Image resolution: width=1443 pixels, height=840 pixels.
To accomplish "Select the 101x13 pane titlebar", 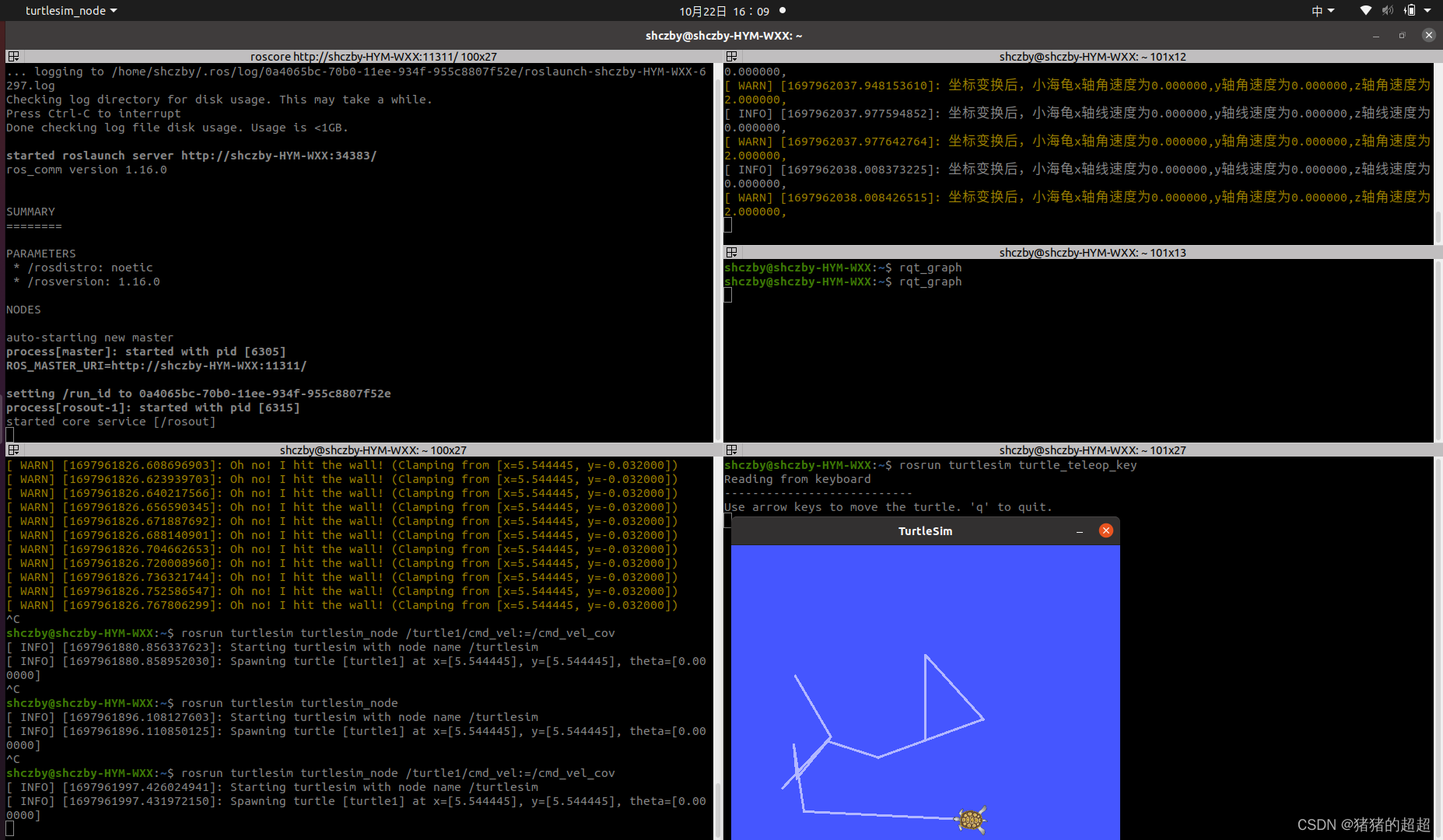I will 1092,253.
